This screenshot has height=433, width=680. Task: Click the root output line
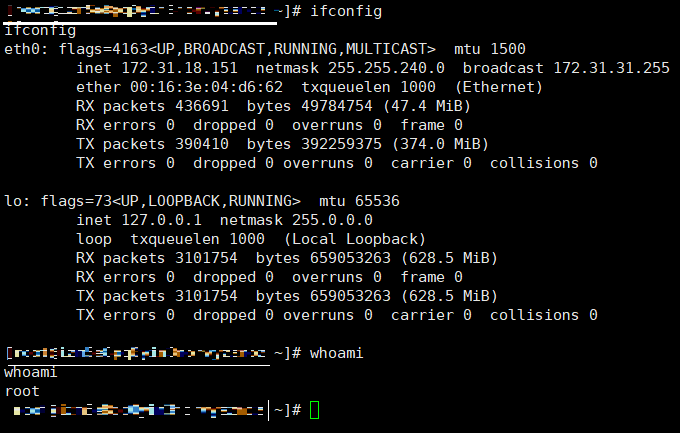(x=22, y=391)
